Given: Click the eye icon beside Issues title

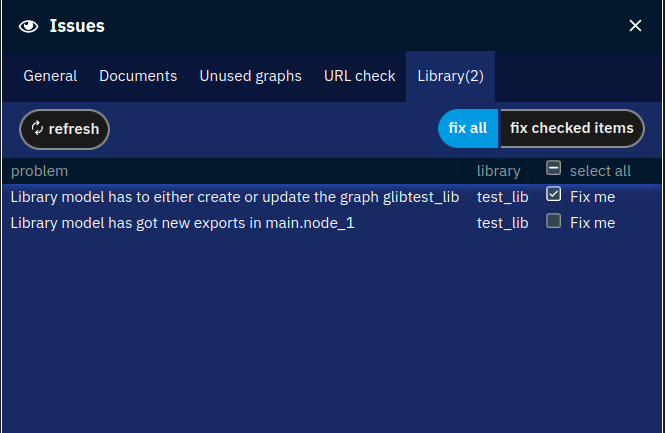Looking at the screenshot, I should (28, 26).
